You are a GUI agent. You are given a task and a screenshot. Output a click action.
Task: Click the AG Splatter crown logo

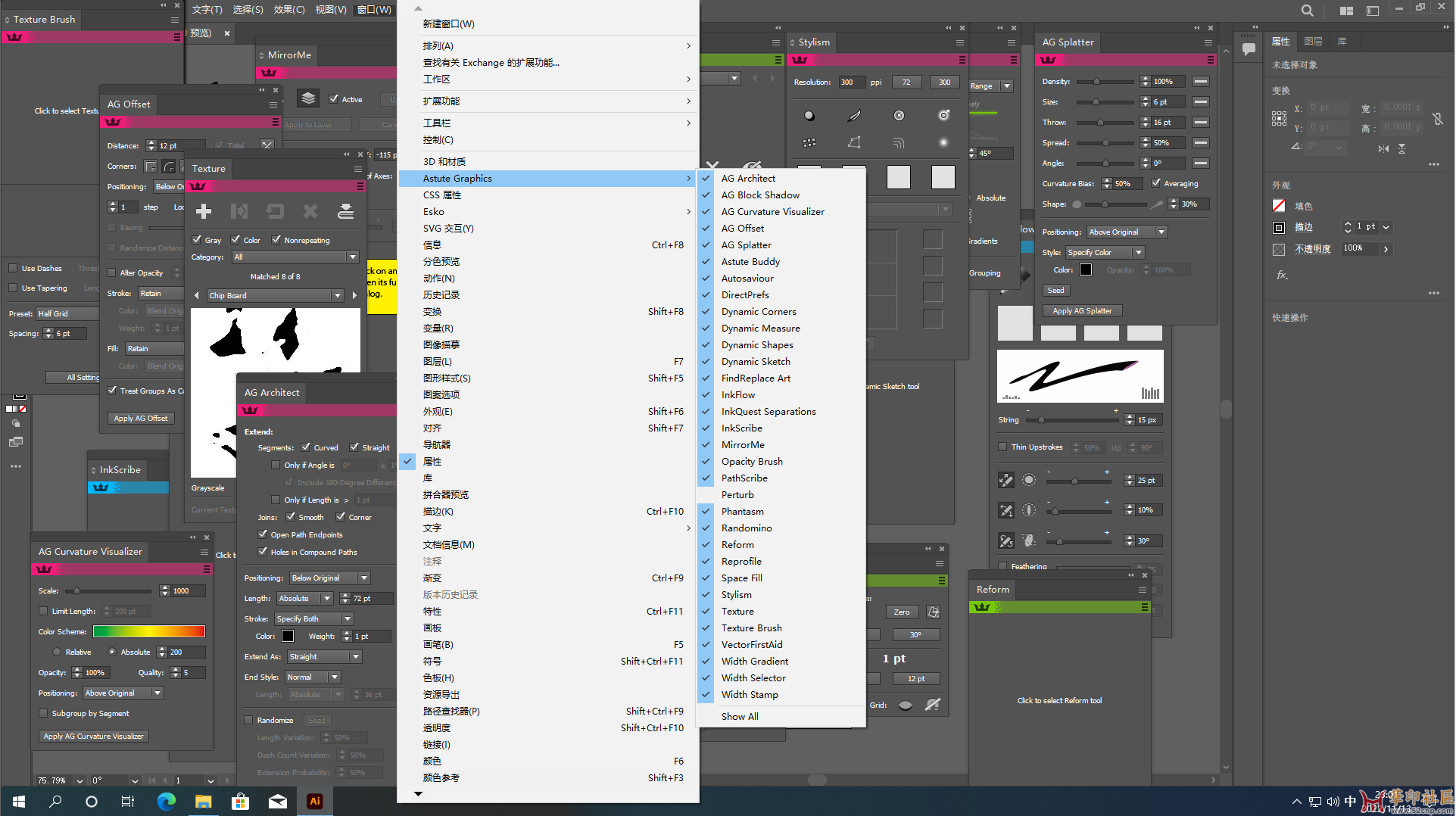click(1049, 60)
